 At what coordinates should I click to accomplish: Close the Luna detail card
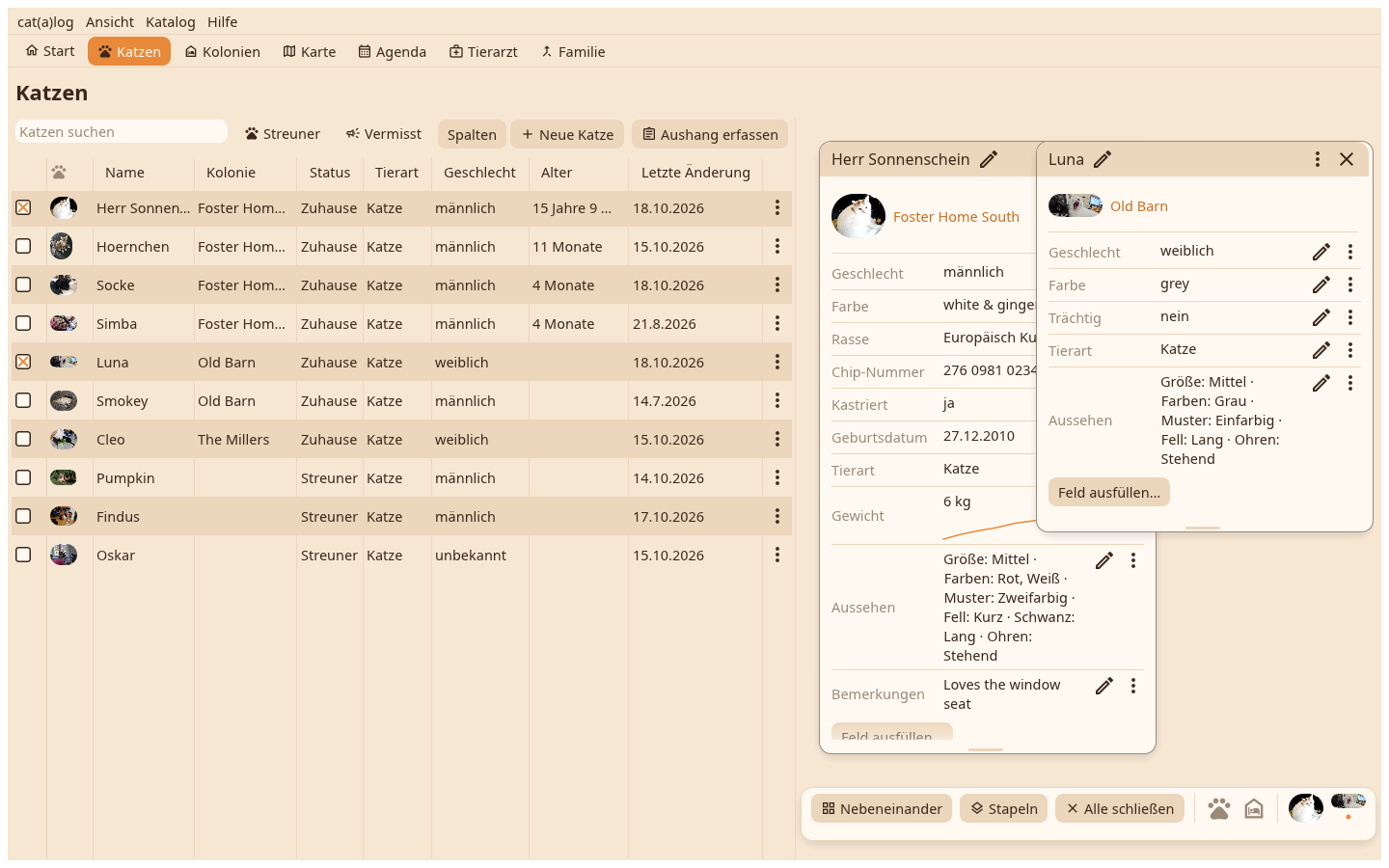tap(1347, 159)
